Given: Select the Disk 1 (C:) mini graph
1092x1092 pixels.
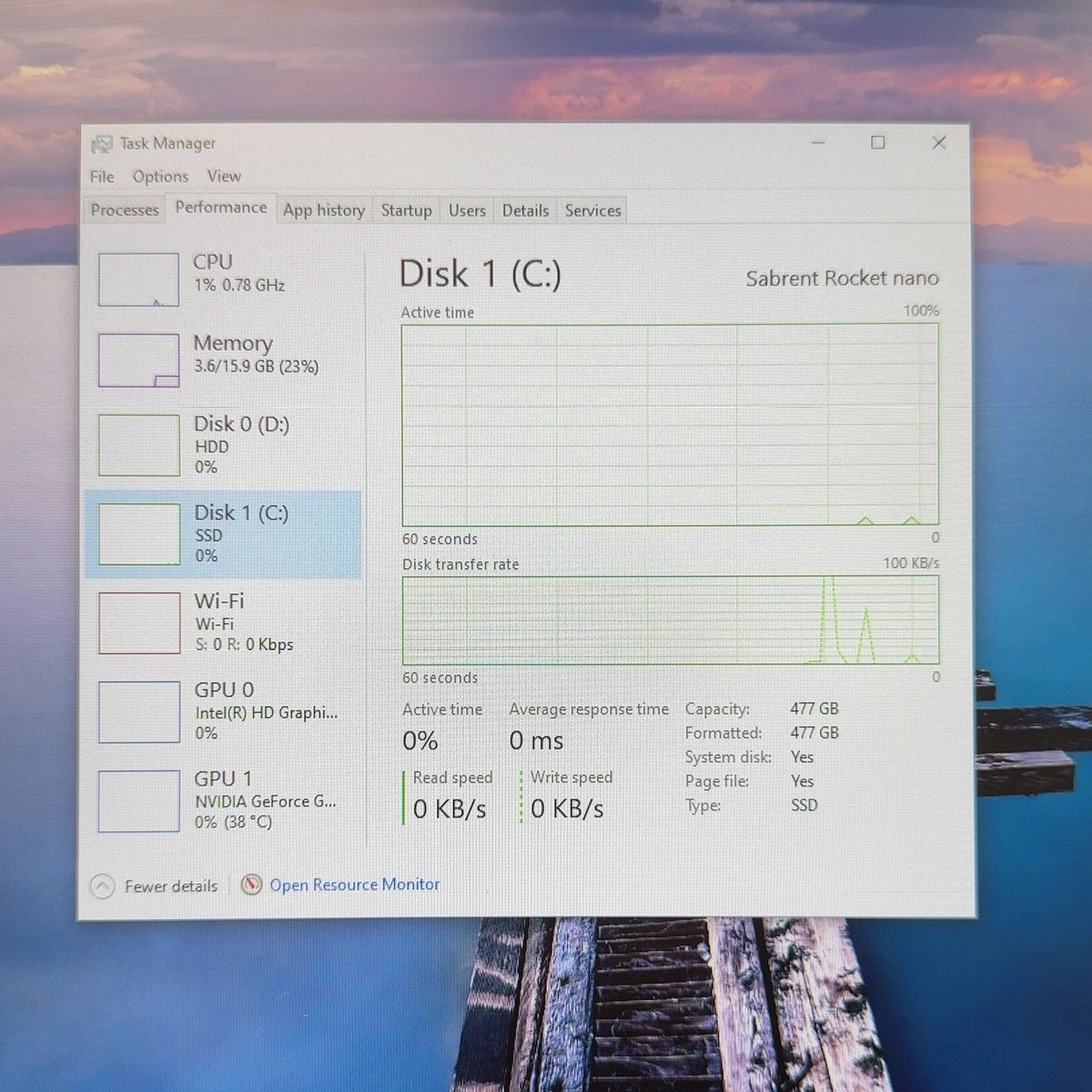Looking at the screenshot, I should pyautogui.click(x=139, y=534).
